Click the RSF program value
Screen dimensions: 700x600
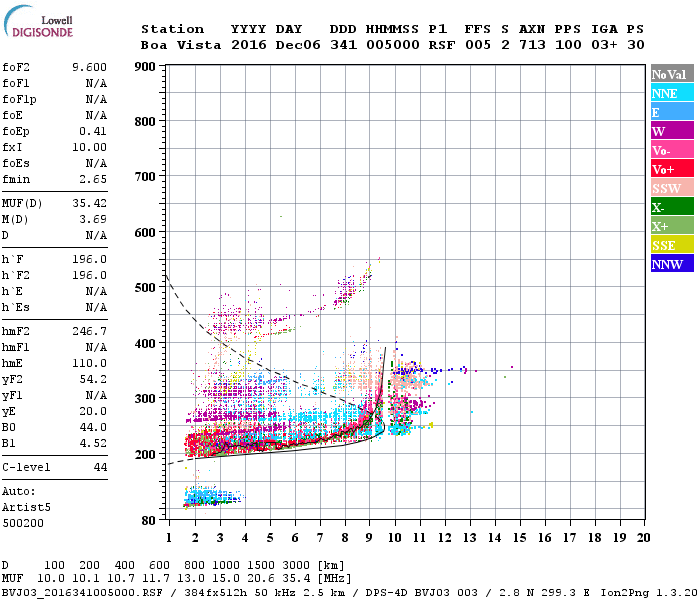pyautogui.click(x=442, y=45)
